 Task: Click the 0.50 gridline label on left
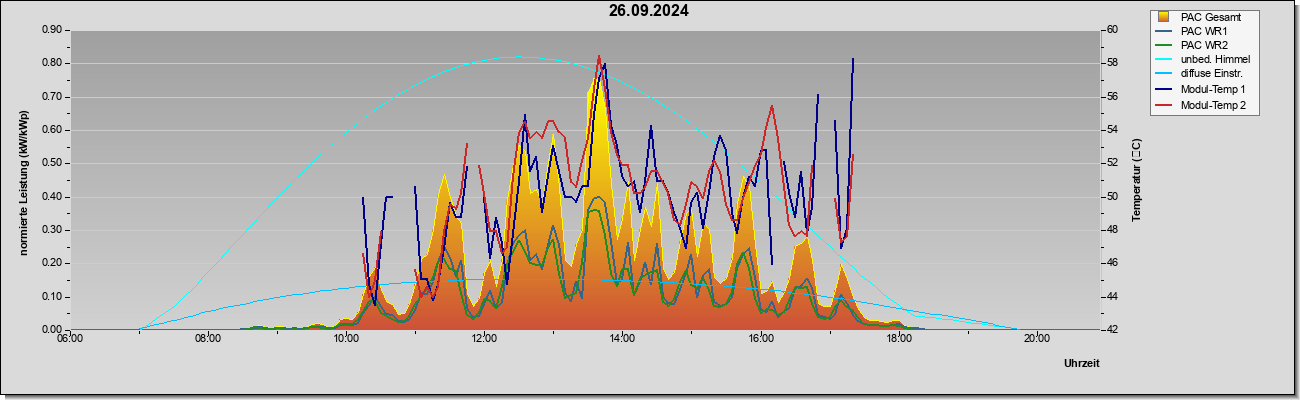[x=52, y=163]
